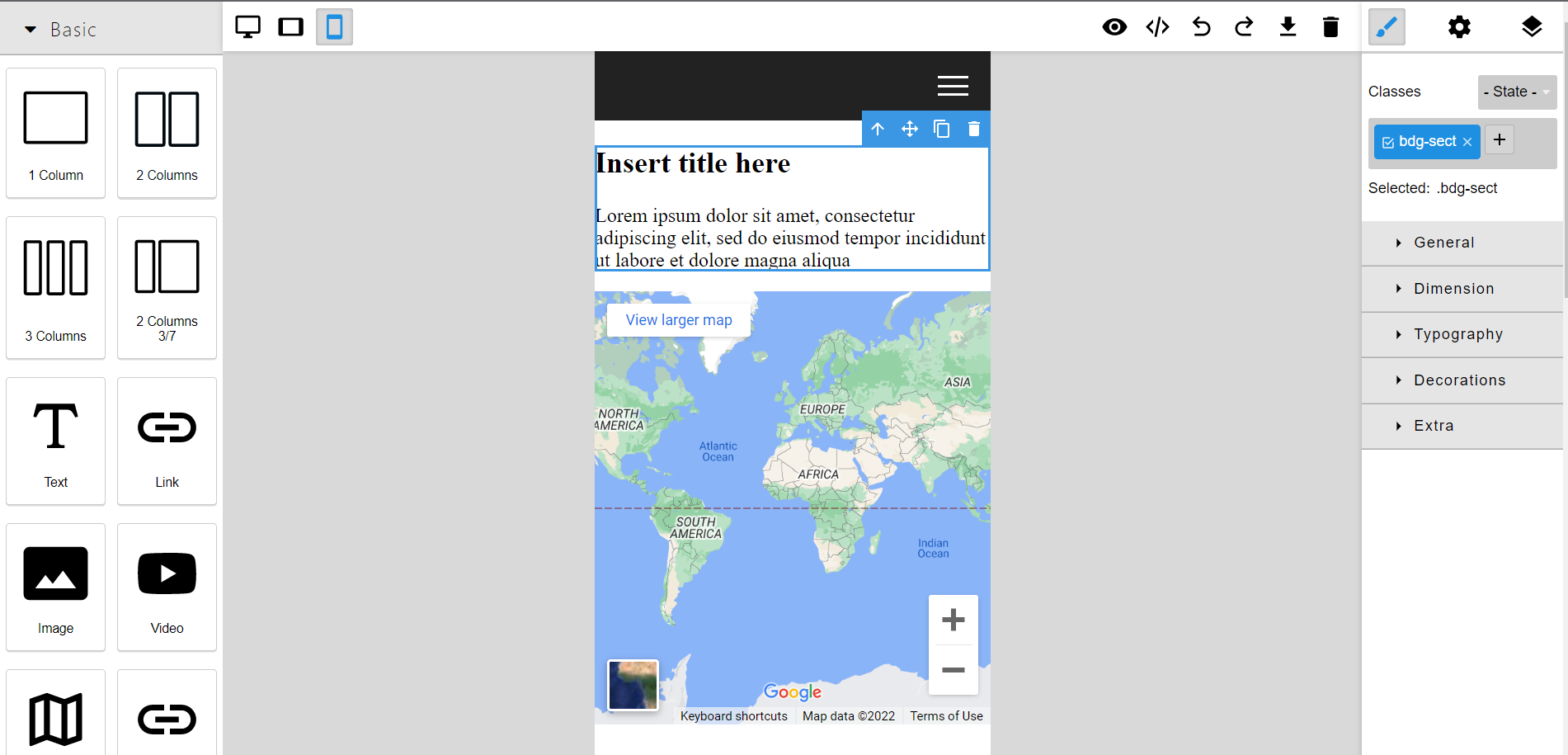Viewport: 1568px width, 755px height.
Task: Open the Style Manager brush panel
Action: [1387, 27]
